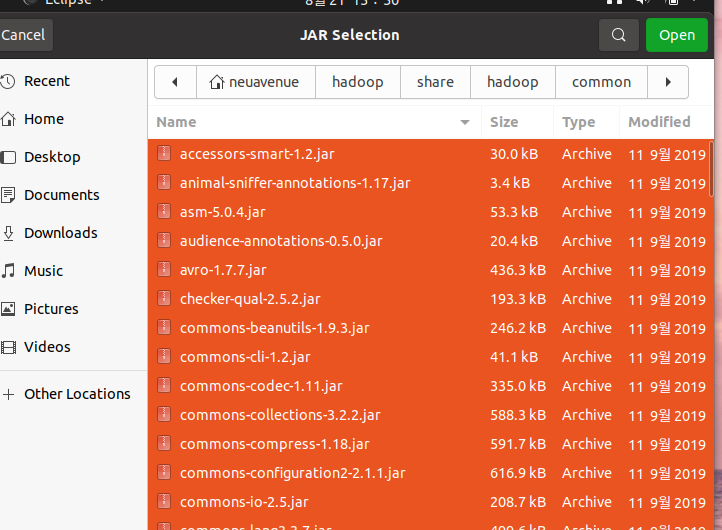
Task: Open Documents in sidebar
Action: (74, 195)
